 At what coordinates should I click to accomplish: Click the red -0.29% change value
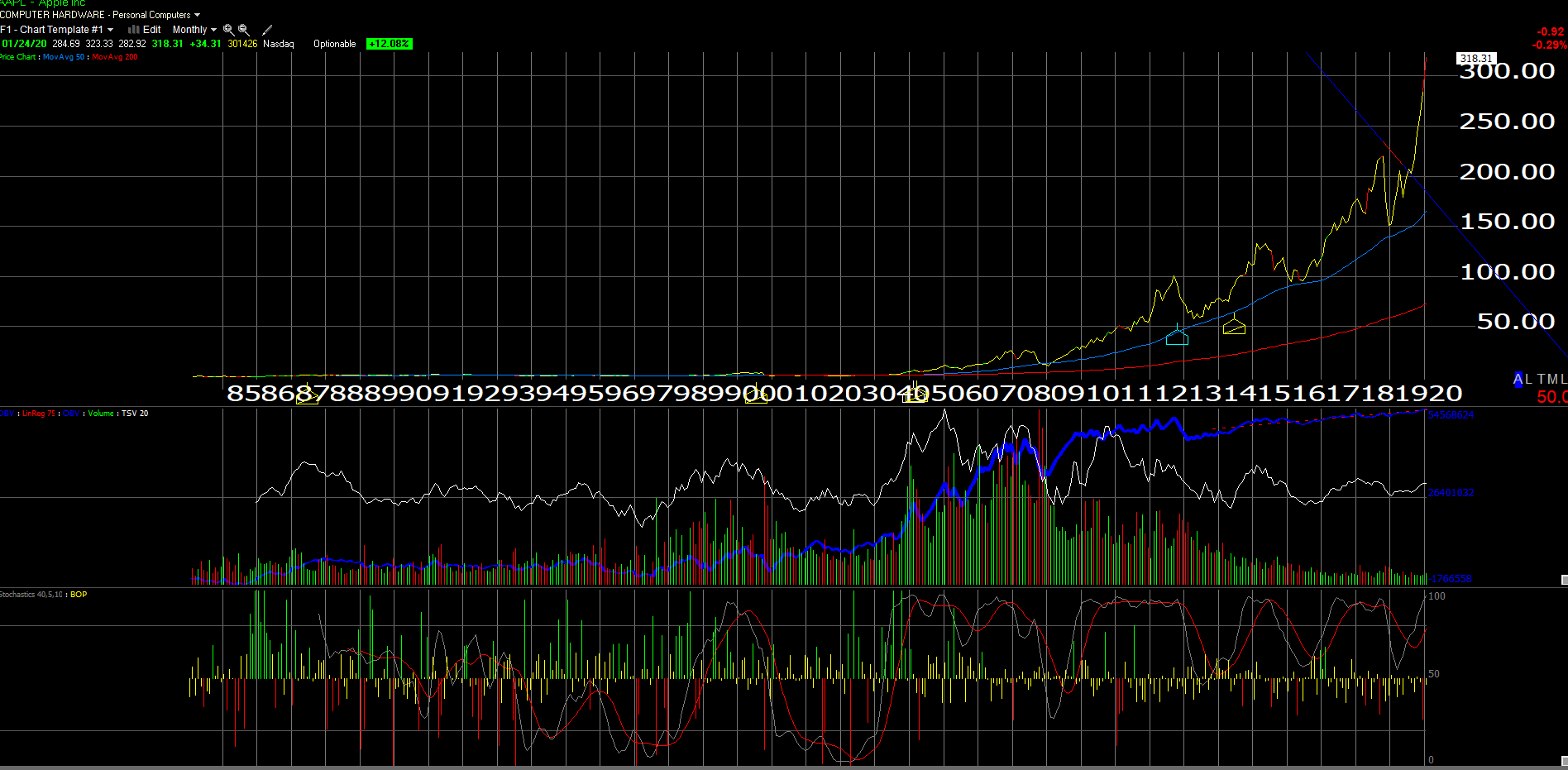(x=1550, y=45)
